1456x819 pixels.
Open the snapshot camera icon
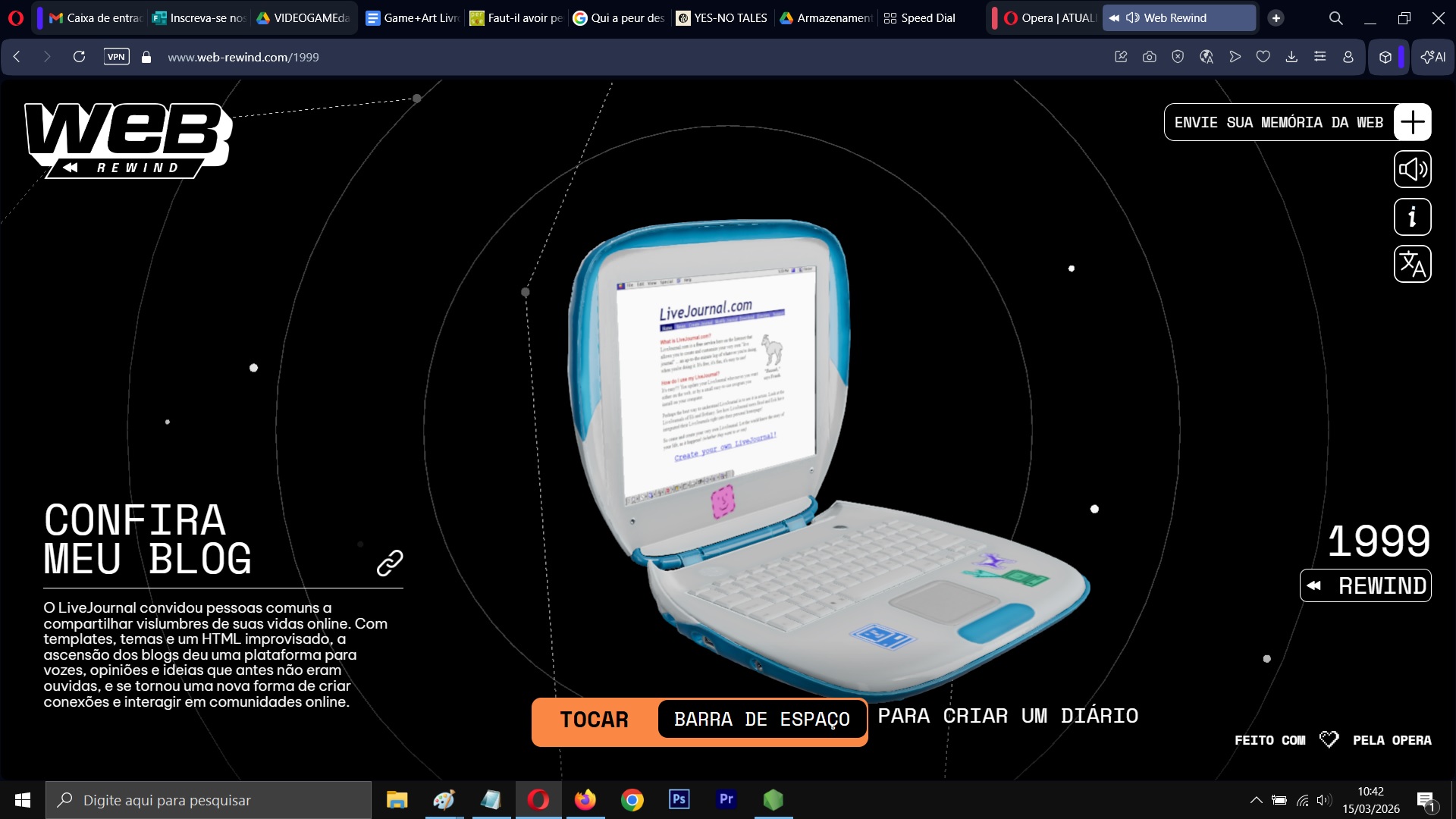pyautogui.click(x=1150, y=57)
